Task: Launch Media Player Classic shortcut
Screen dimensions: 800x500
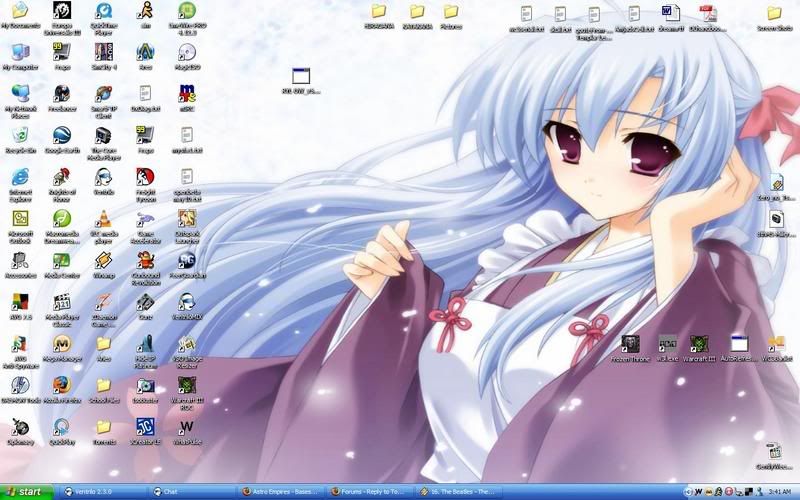Action: [x=61, y=303]
